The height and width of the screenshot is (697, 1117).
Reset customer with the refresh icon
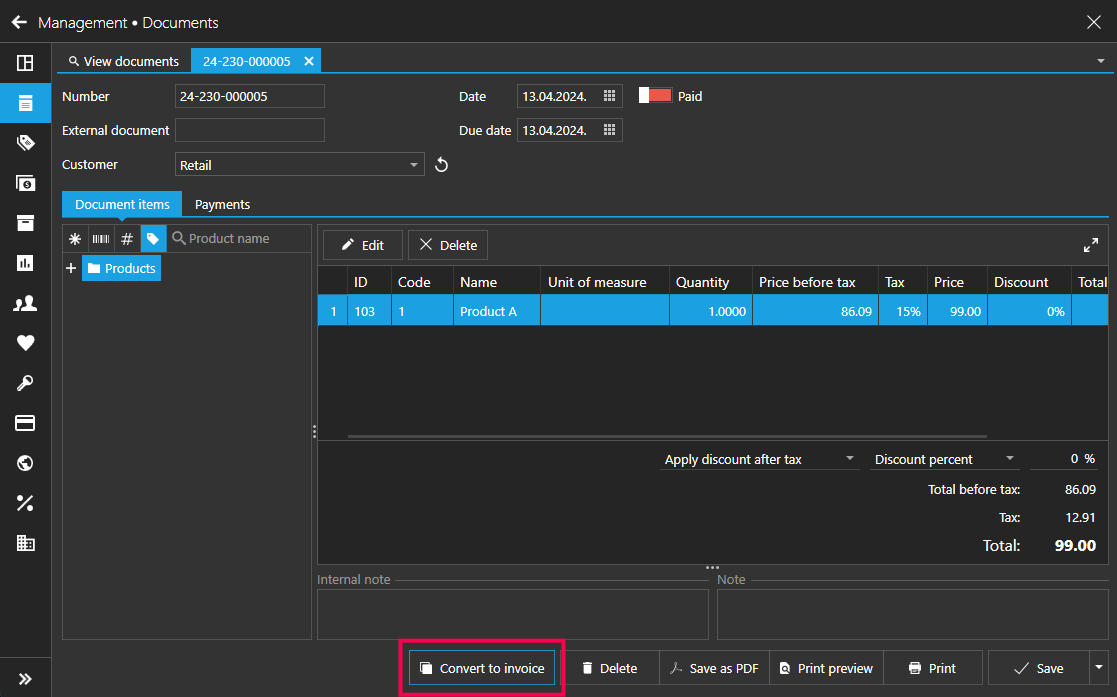[x=441, y=165]
